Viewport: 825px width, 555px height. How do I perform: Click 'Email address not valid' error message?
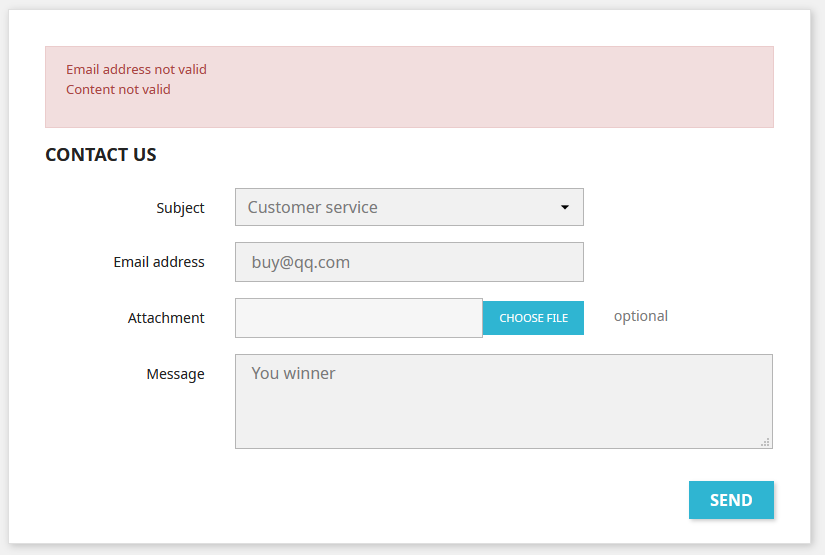(136, 70)
